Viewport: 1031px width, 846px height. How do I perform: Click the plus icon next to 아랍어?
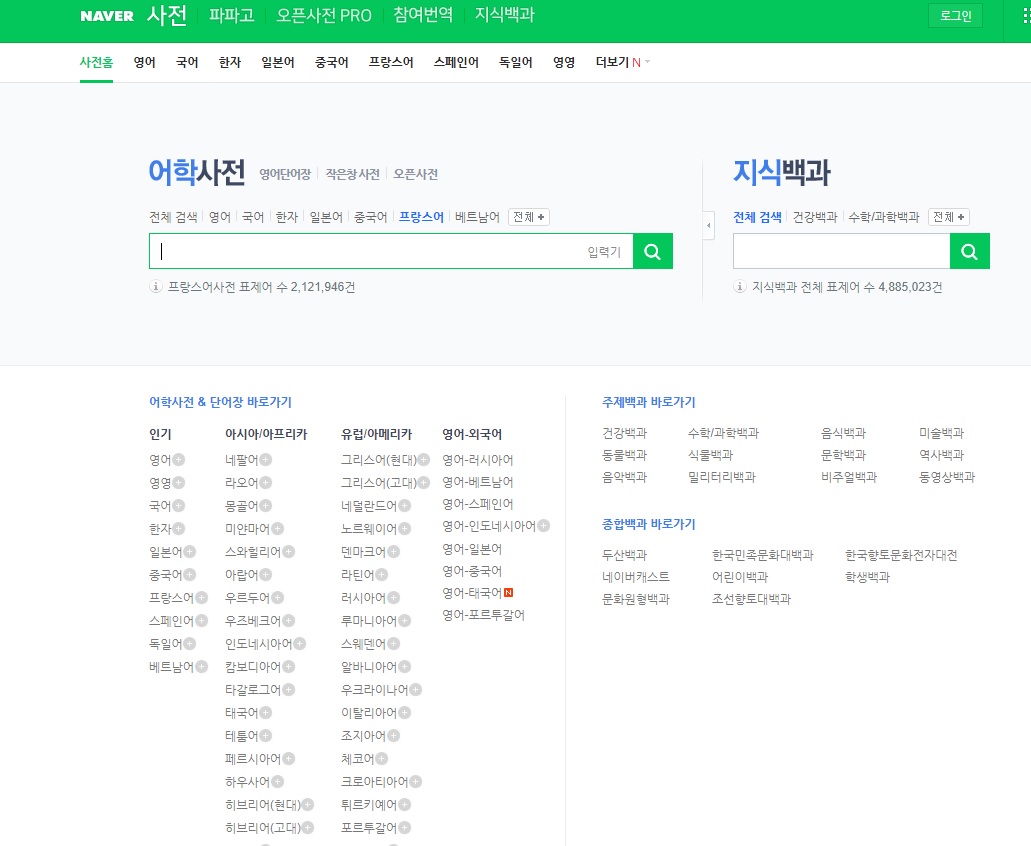(266, 575)
